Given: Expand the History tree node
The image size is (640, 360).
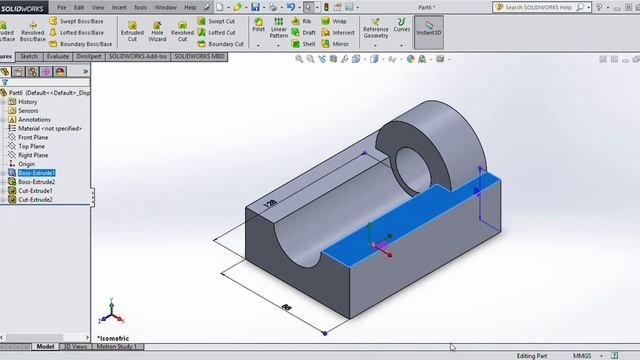Looking at the screenshot, I should (3, 102).
